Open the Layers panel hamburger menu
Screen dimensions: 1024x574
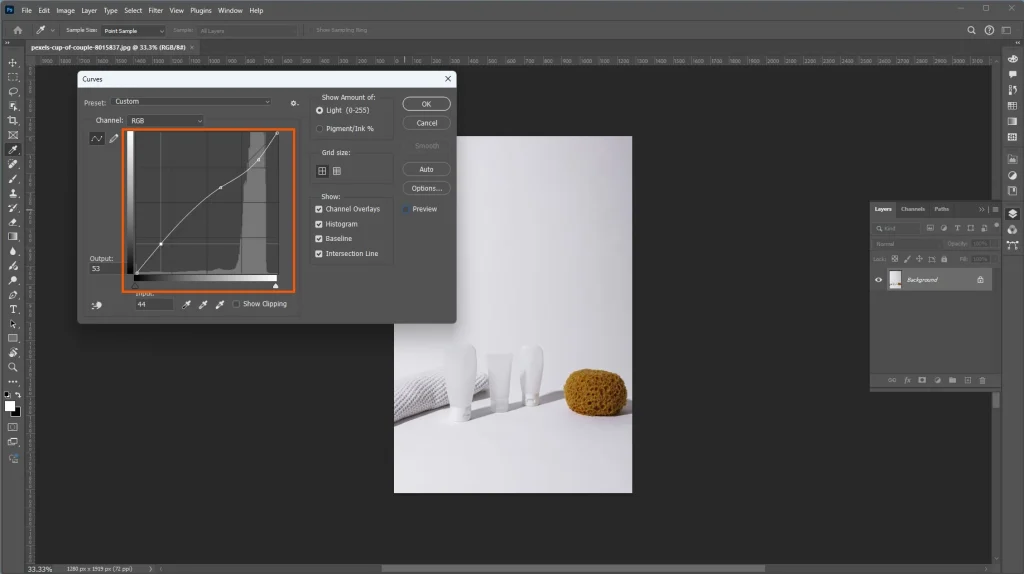(995, 210)
